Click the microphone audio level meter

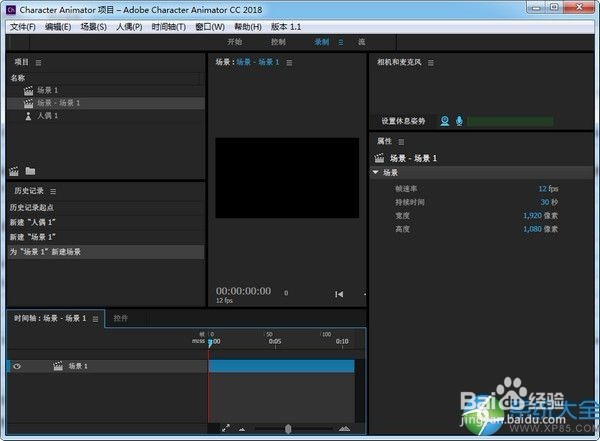click(x=510, y=121)
